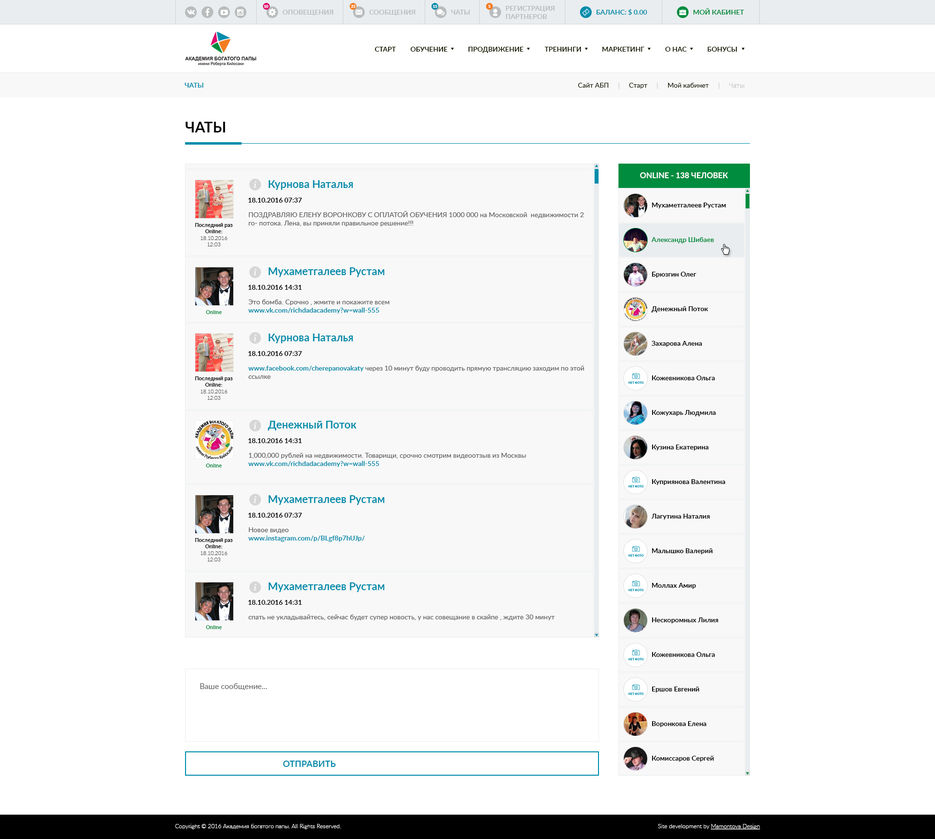Click the Сайт АБП breadcrumb link

[x=593, y=85]
